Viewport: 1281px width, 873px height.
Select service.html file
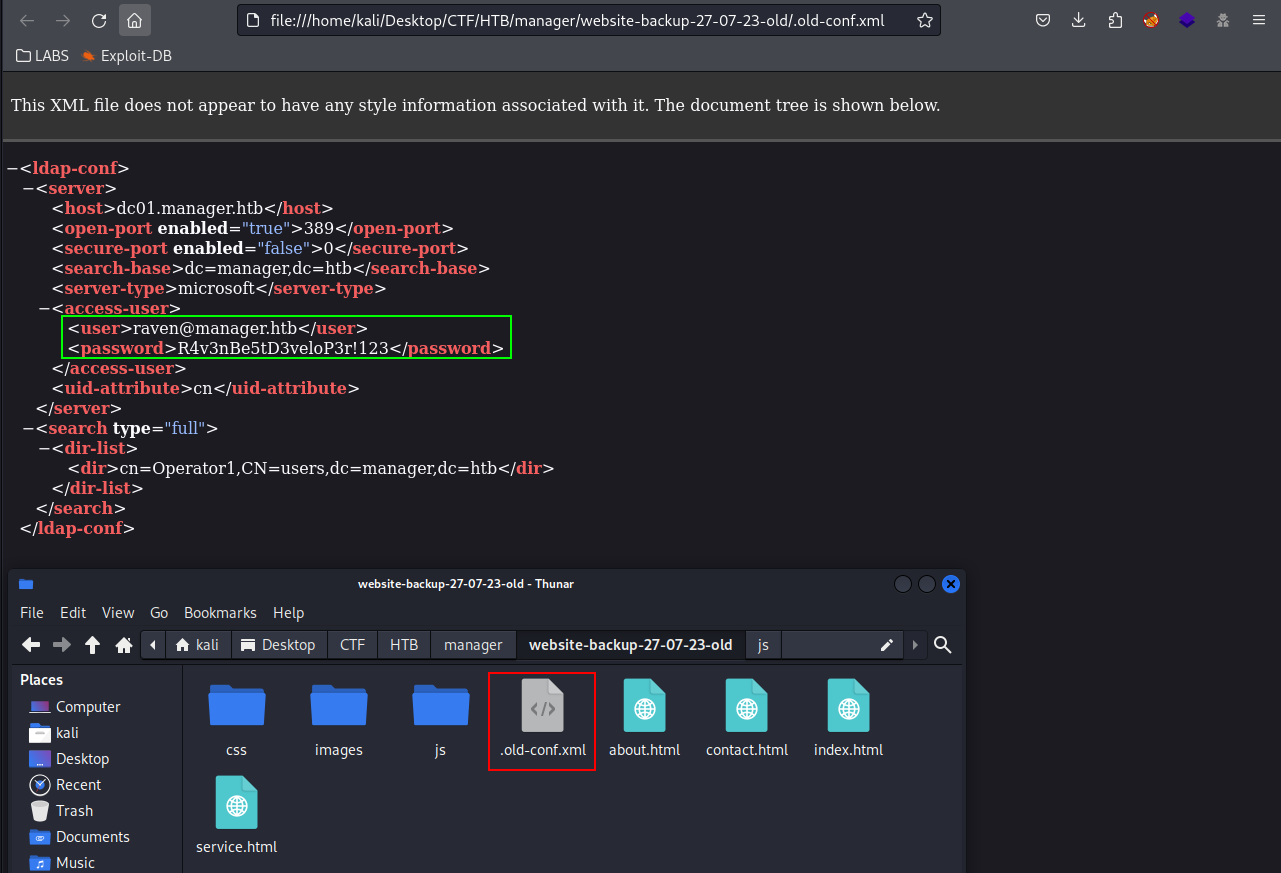(236, 816)
